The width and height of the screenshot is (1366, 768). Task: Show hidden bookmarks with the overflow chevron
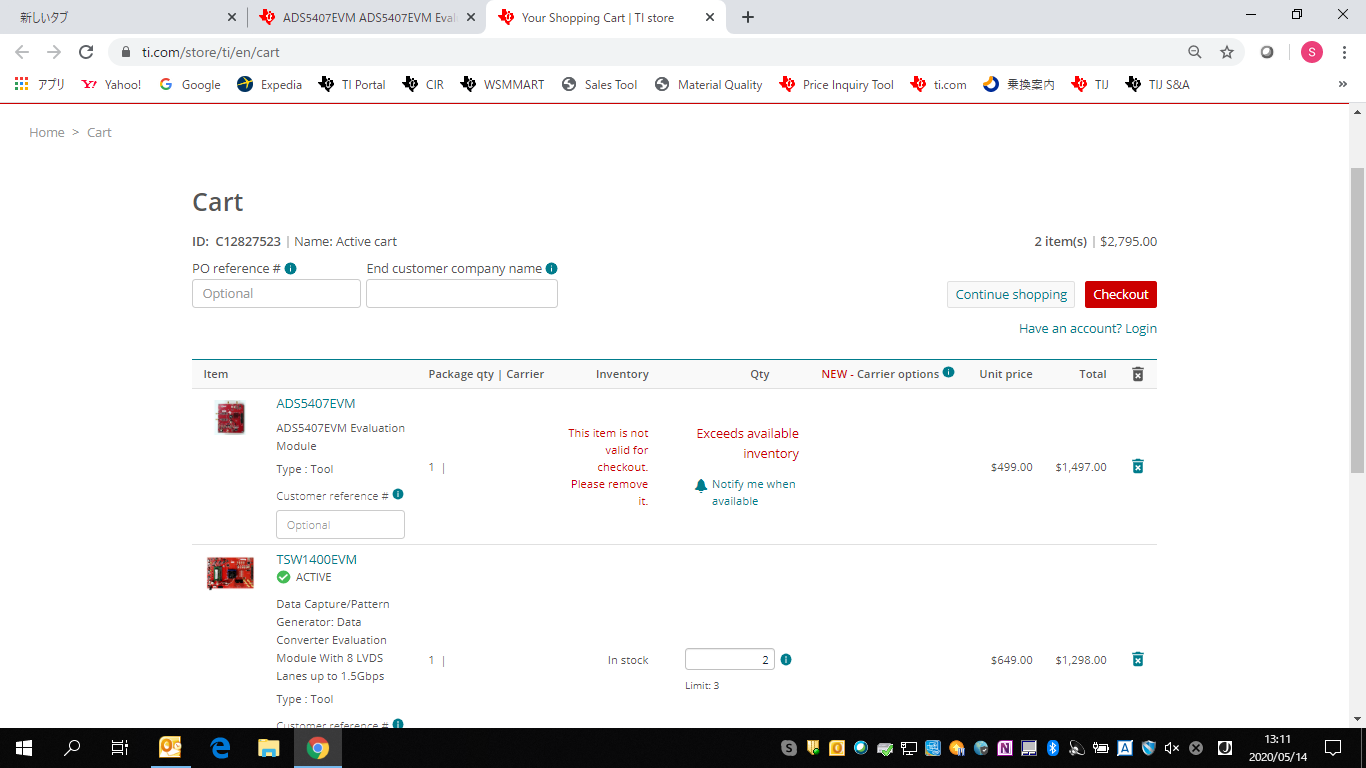(1342, 85)
